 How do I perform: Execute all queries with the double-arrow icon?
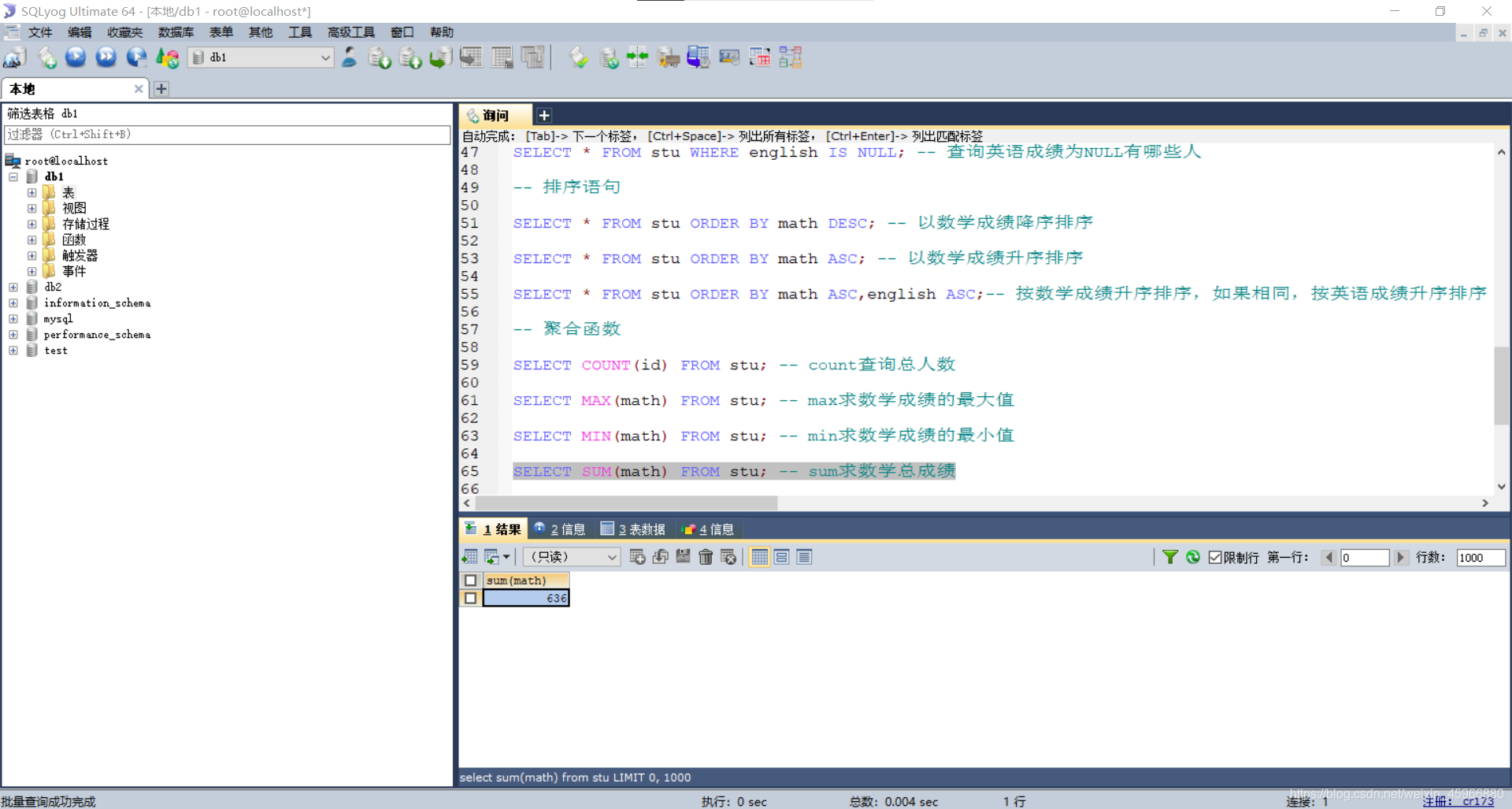[106, 58]
